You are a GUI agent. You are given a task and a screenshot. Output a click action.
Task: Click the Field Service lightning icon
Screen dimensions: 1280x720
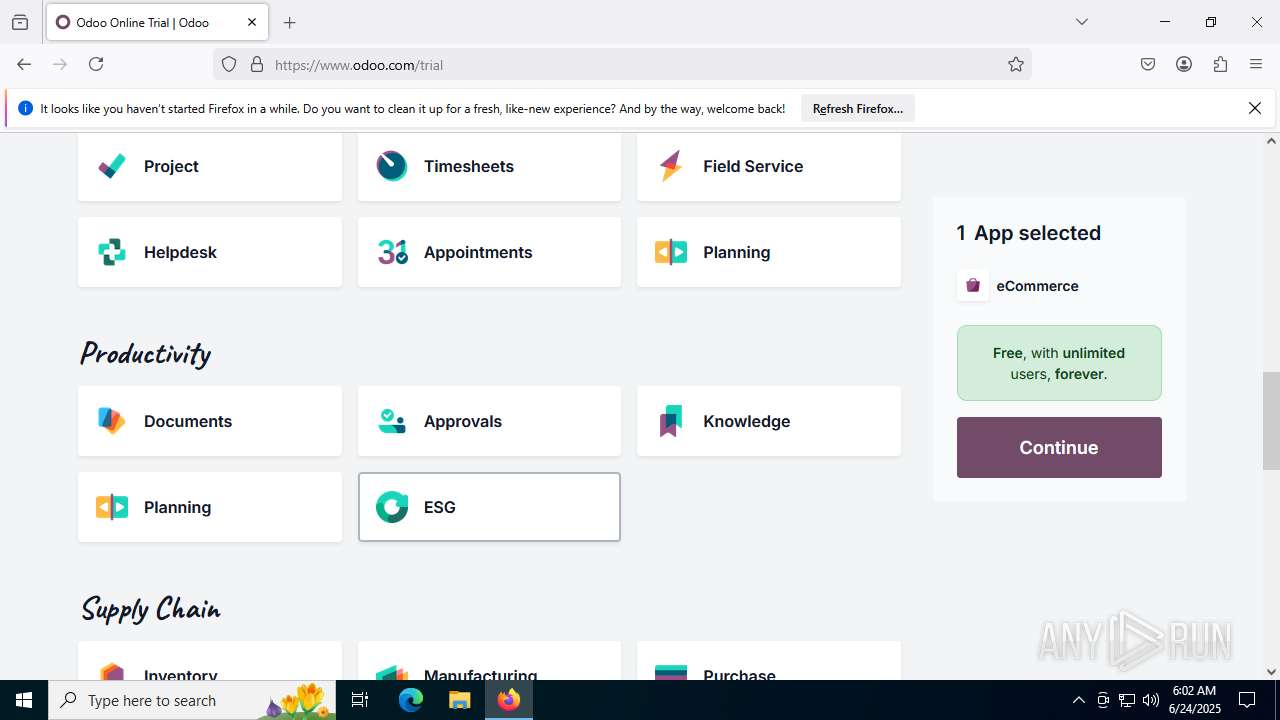[x=671, y=166]
